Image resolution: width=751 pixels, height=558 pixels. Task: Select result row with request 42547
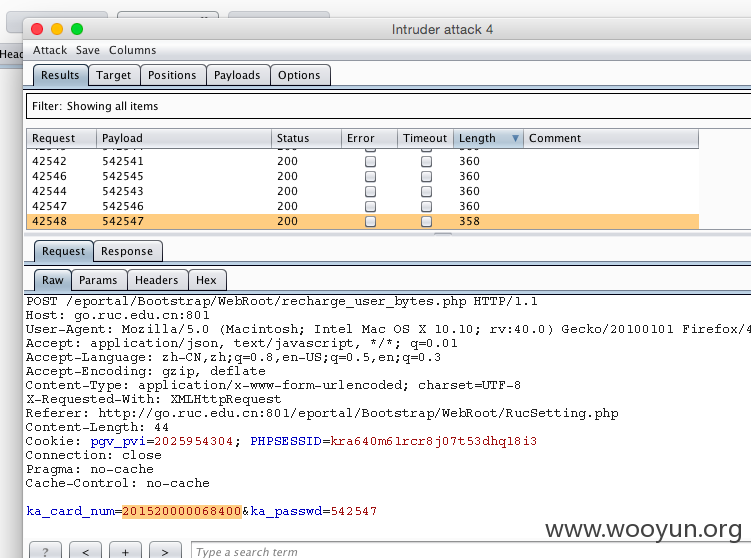click(363, 206)
